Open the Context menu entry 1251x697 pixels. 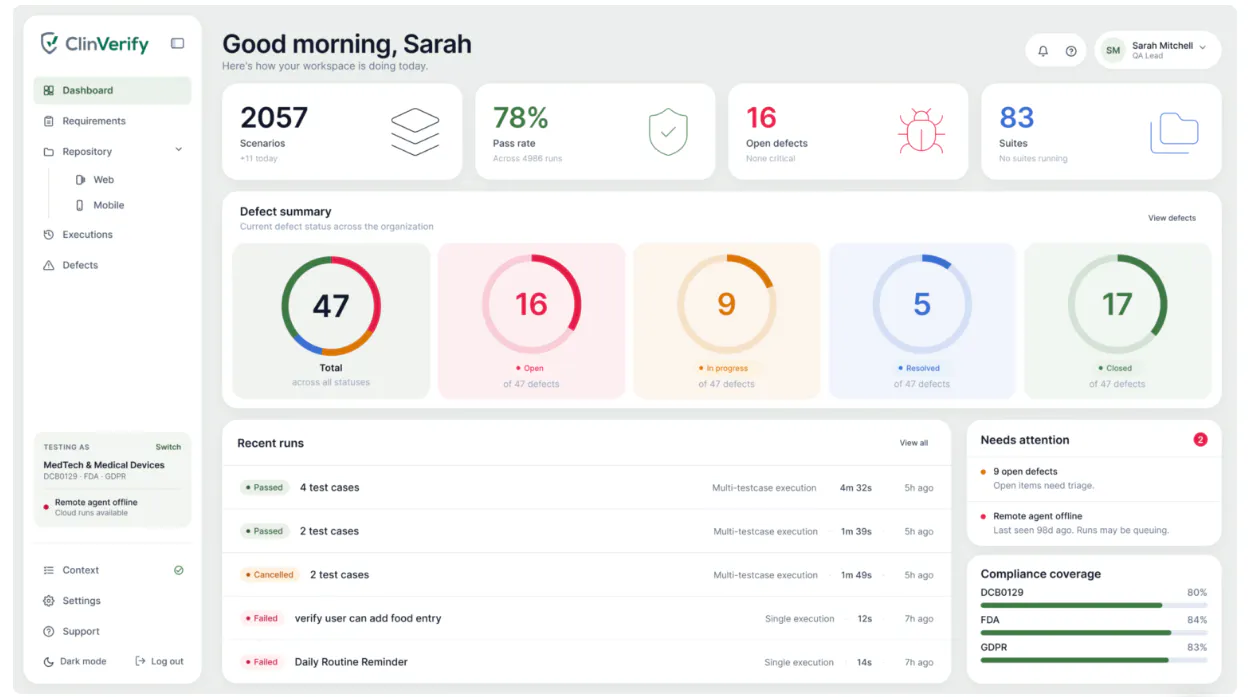click(112, 570)
